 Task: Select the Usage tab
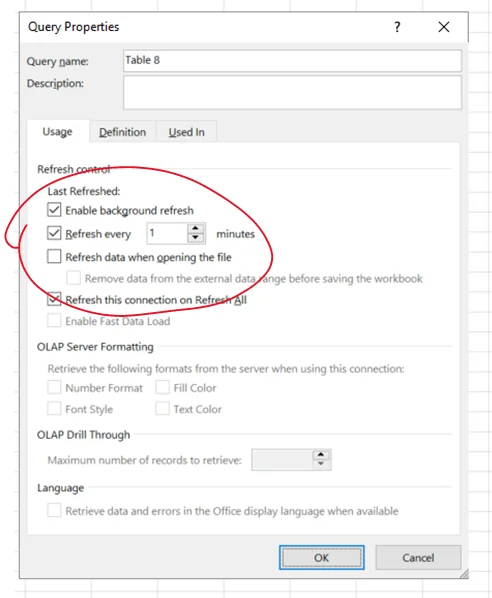click(58, 132)
